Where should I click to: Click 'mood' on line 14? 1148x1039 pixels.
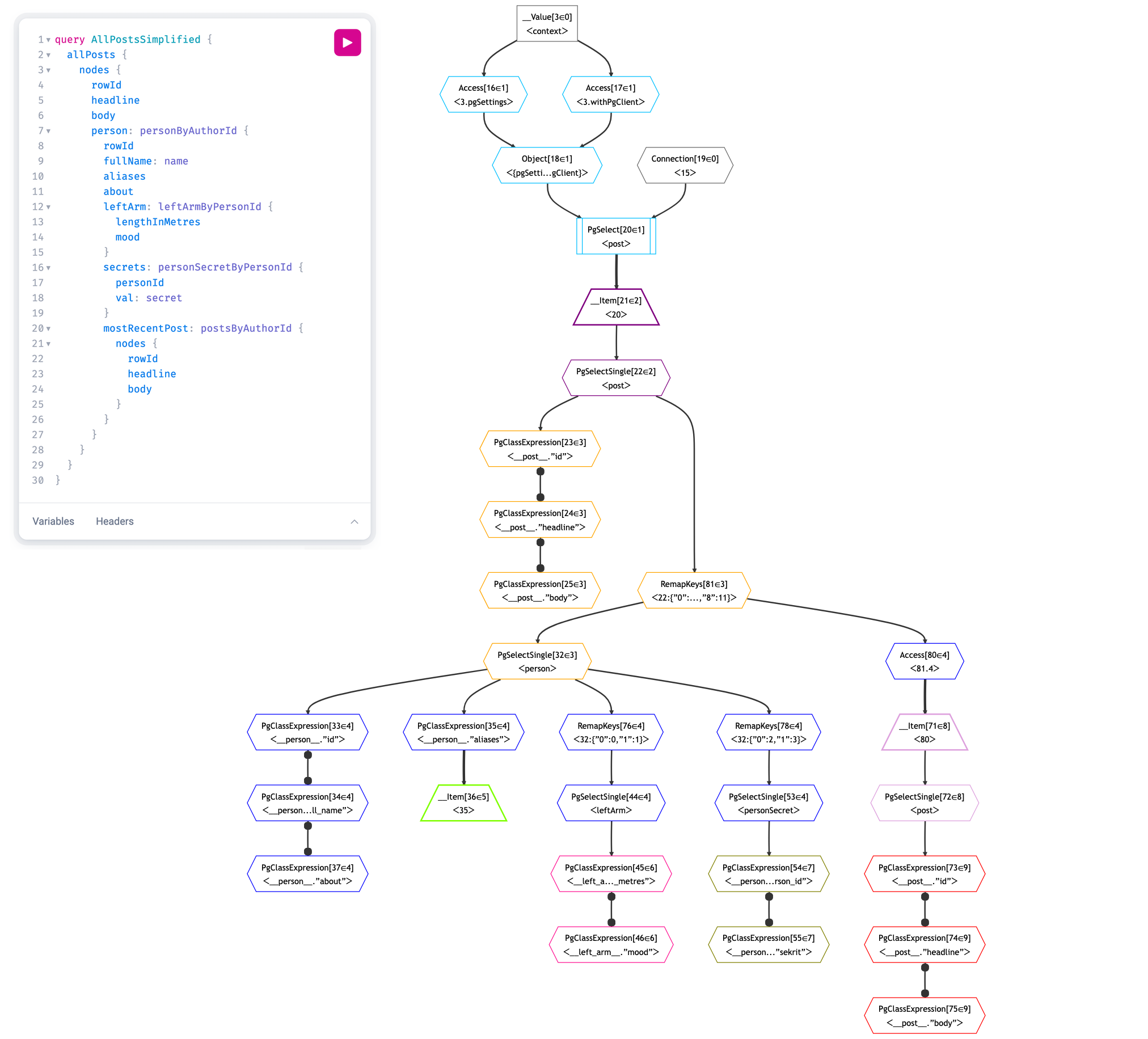coord(128,237)
